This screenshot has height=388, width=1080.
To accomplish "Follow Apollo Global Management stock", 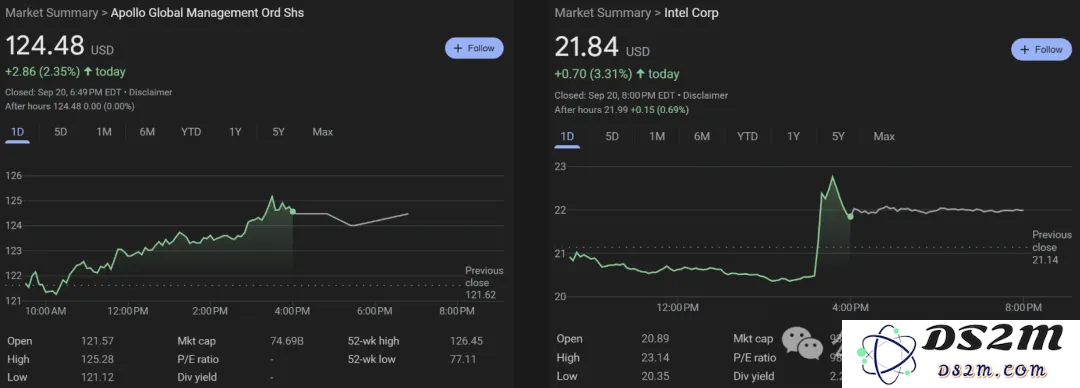I will click(x=474, y=48).
